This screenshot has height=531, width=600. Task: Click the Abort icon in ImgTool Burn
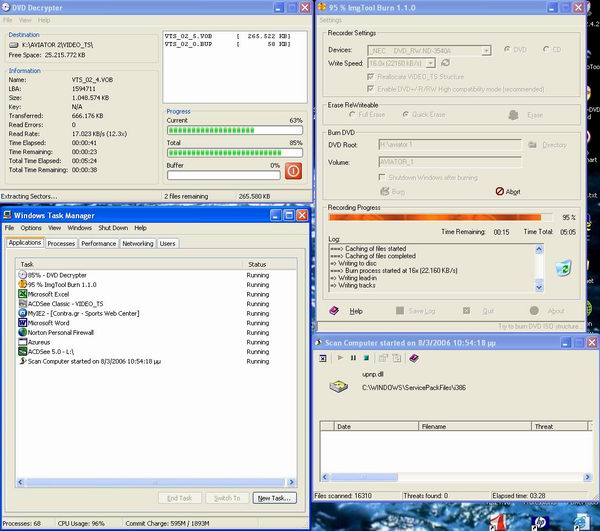499,191
